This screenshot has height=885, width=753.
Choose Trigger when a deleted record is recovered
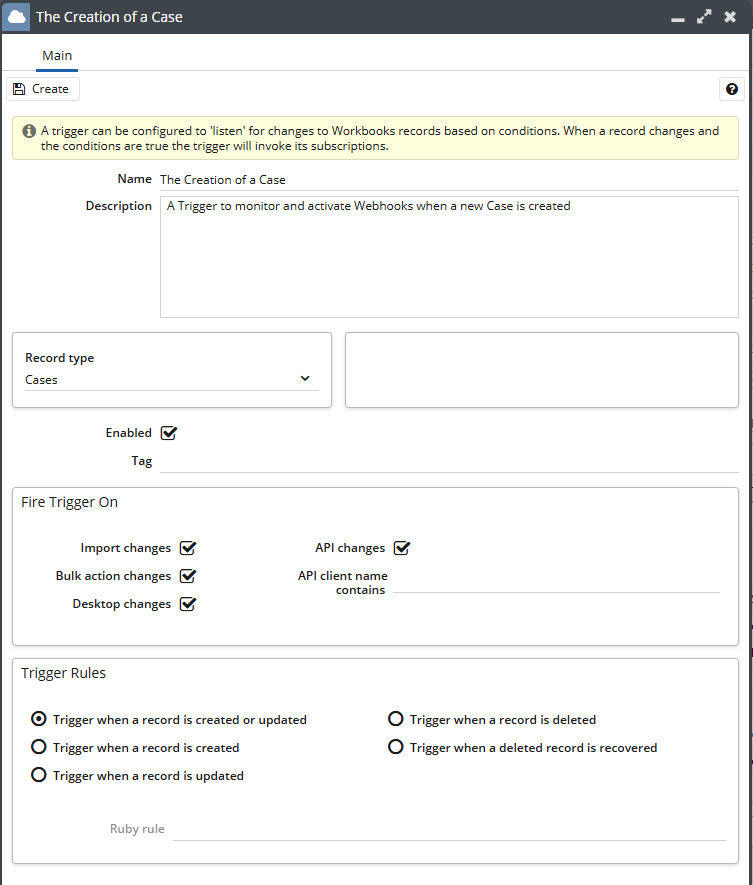[396, 747]
